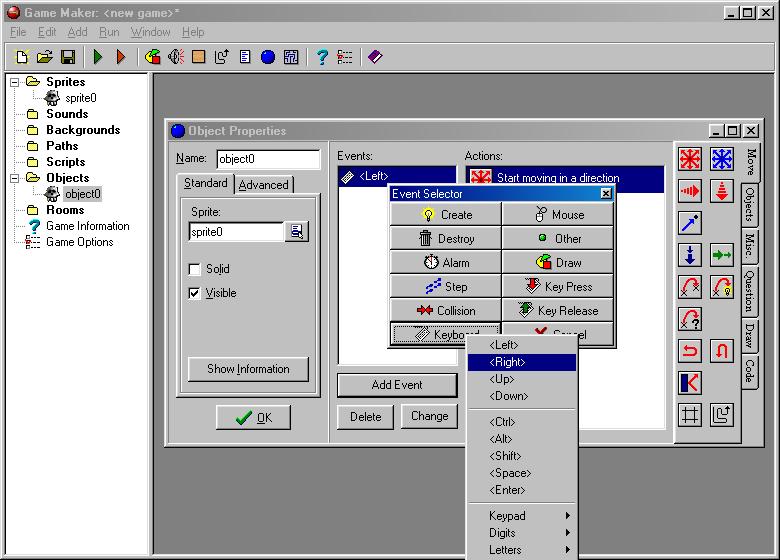Screen dimensions: 780x560
Task: Click the Save game floppy disk icon
Action: (68, 57)
